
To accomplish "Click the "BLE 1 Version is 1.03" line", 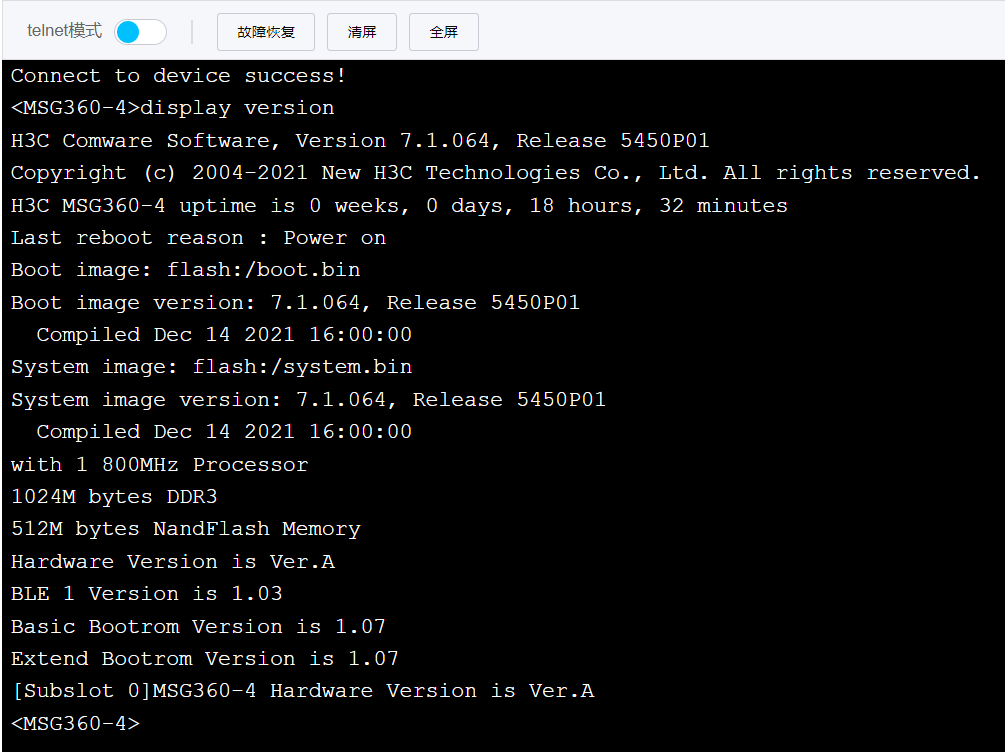I will click(x=146, y=594).
